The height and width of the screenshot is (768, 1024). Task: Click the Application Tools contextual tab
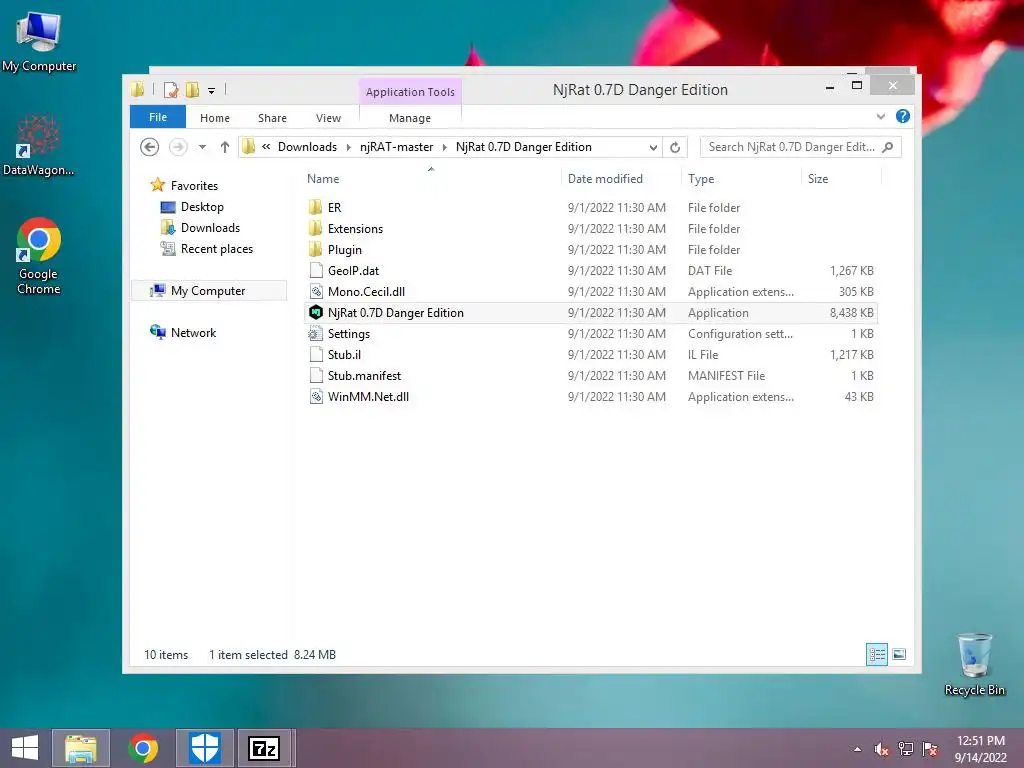tap(410, 92)
